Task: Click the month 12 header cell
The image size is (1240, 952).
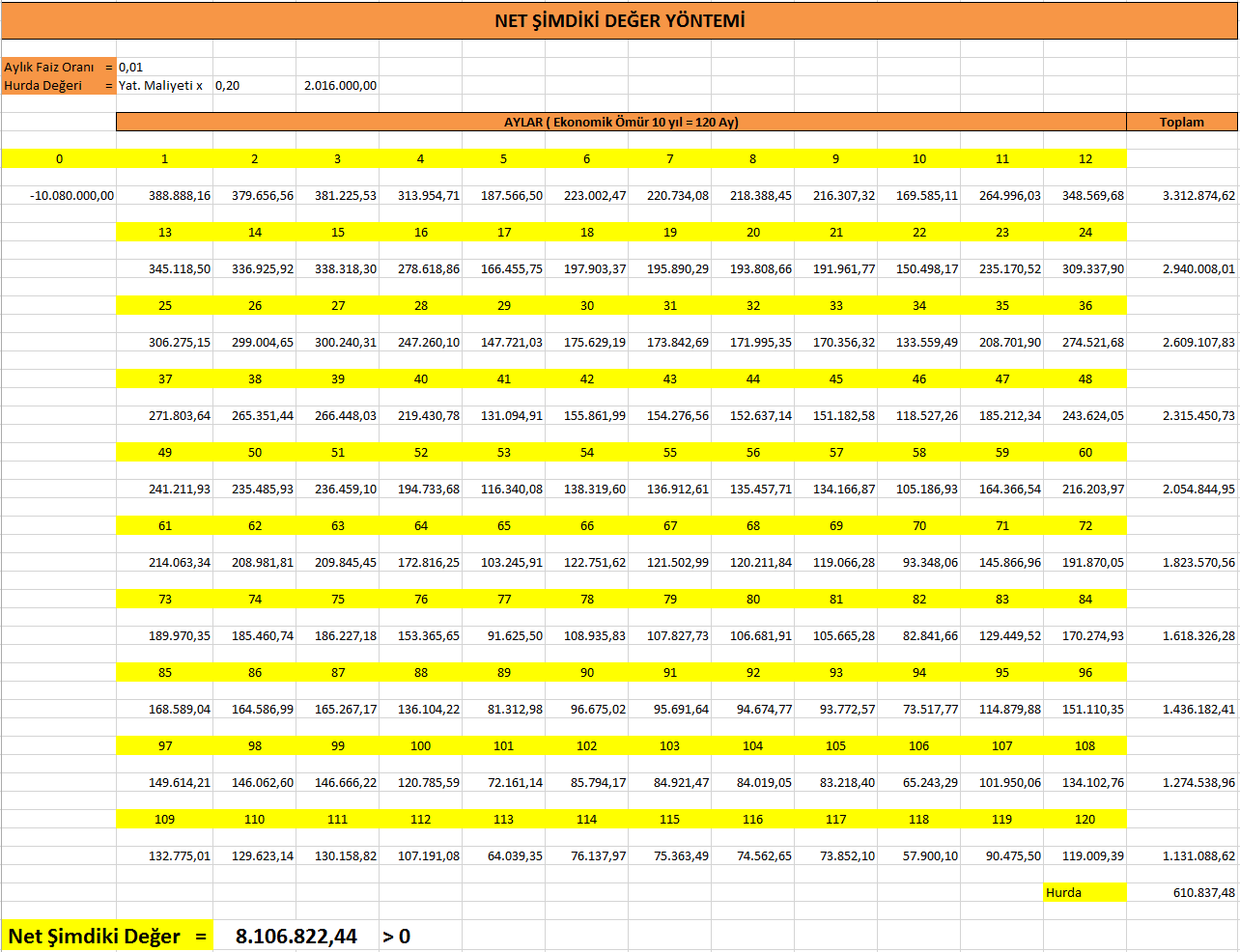Action: pyautogui.click(x=1085, y=159)
